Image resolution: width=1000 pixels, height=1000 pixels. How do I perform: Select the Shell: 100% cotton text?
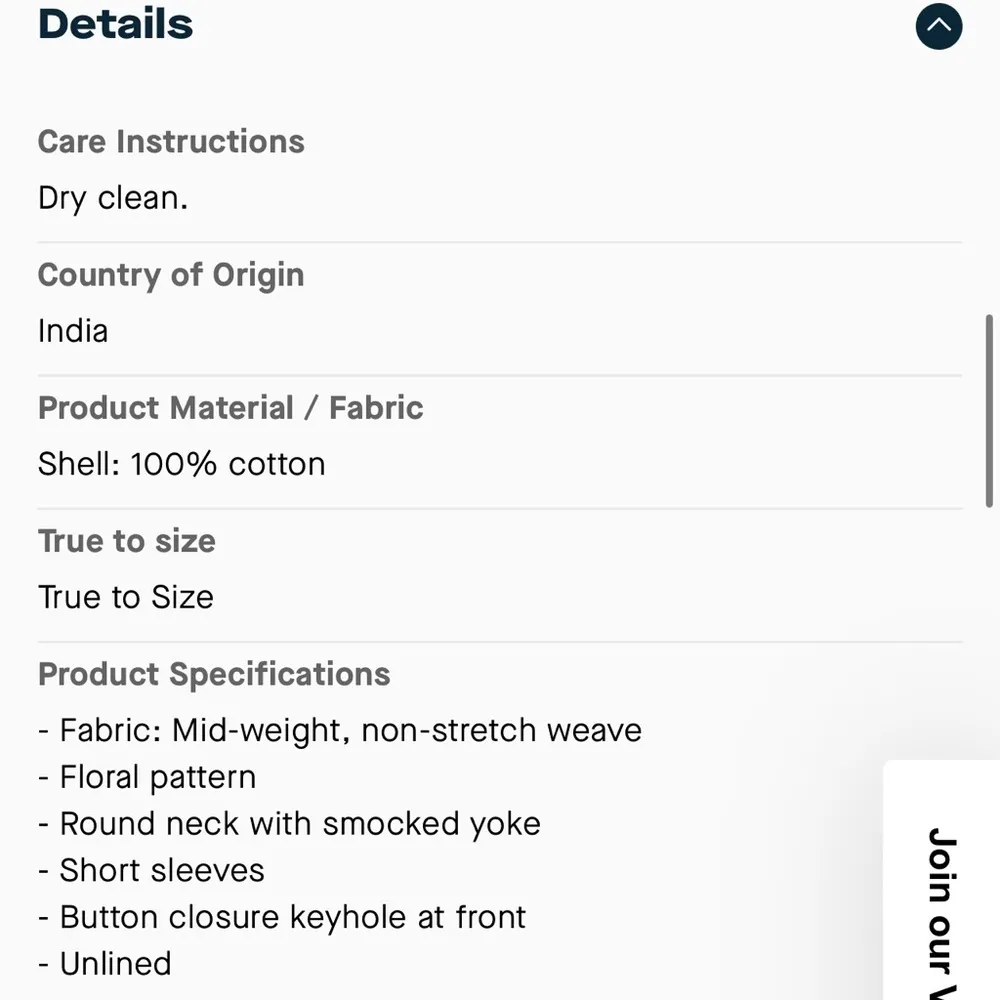click(182, 464)
